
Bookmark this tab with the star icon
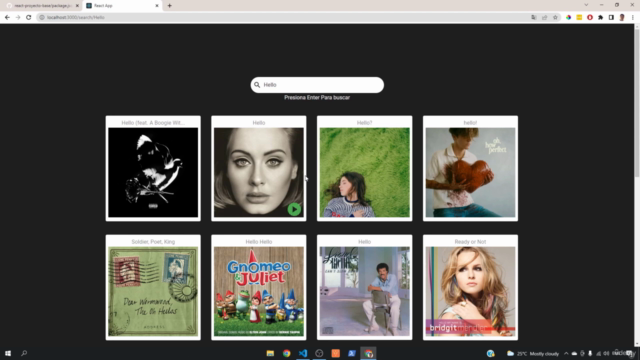(x=555, y=17)
